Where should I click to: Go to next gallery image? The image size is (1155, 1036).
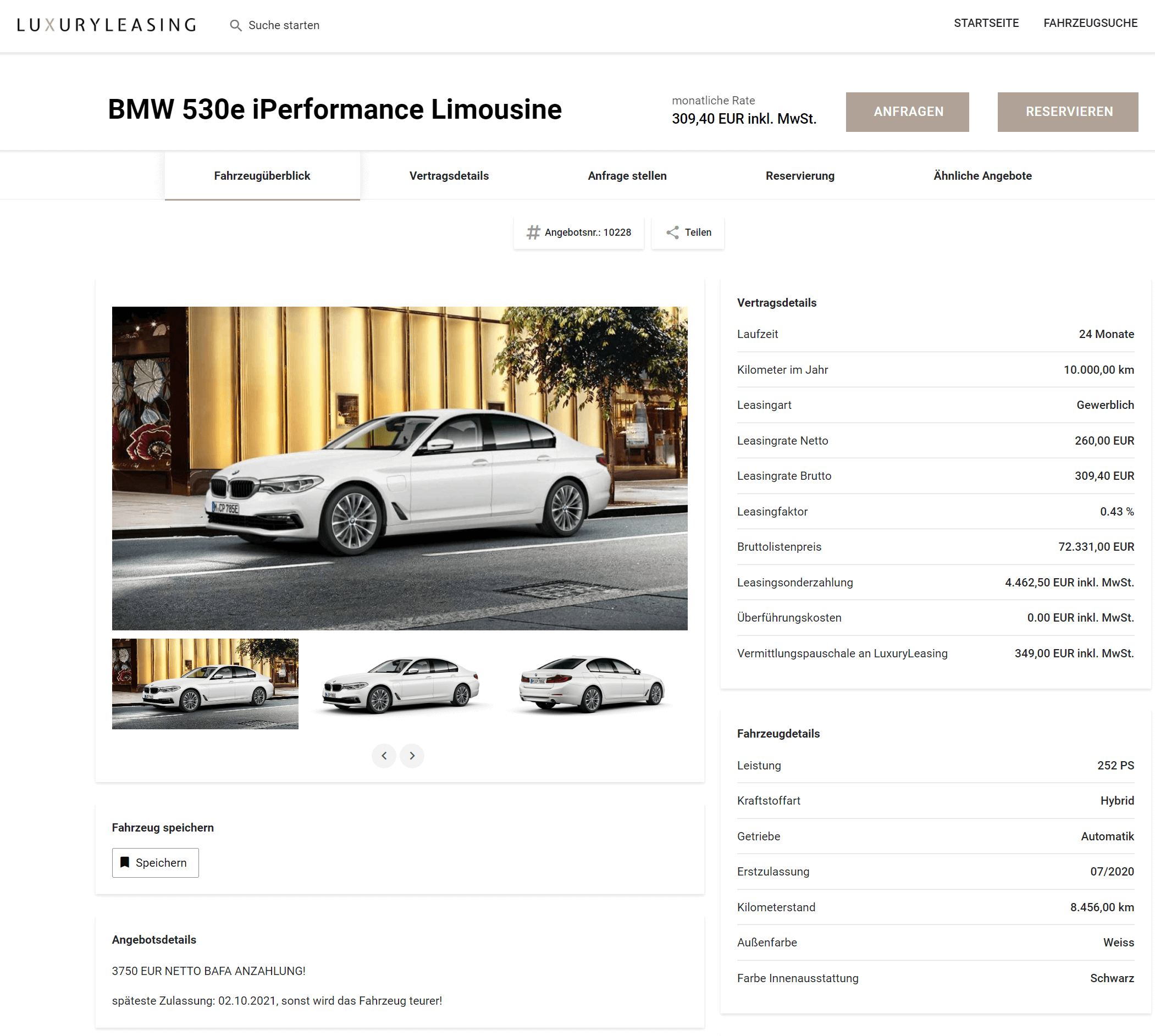(412, 755)
